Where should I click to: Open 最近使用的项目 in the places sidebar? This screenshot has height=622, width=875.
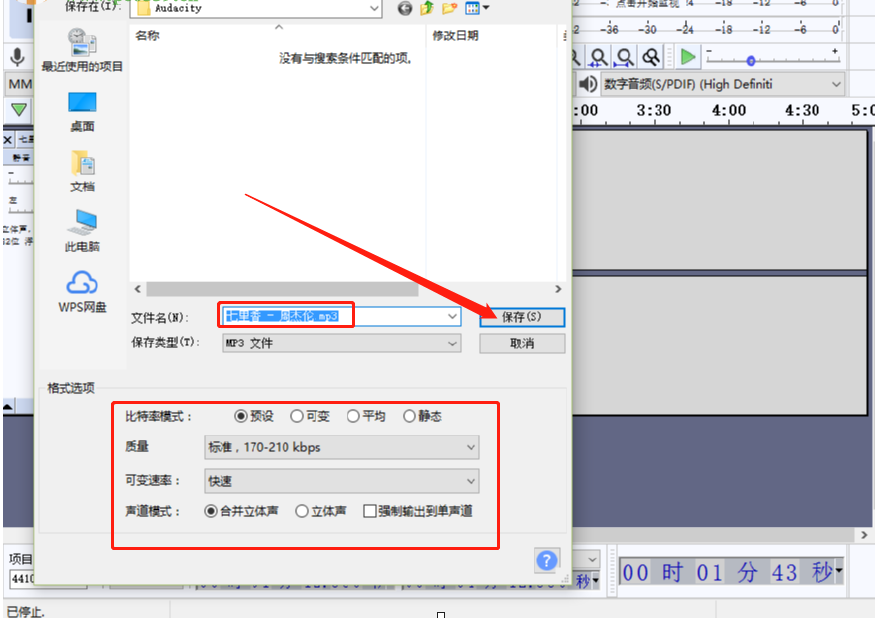pos(82,50)
